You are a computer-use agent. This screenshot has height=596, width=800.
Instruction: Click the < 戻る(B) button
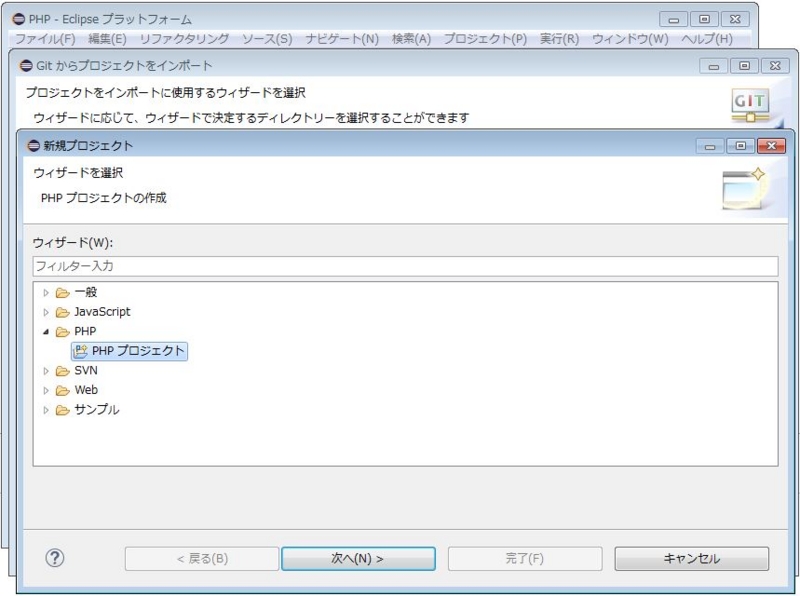click(x=202, y=559)
